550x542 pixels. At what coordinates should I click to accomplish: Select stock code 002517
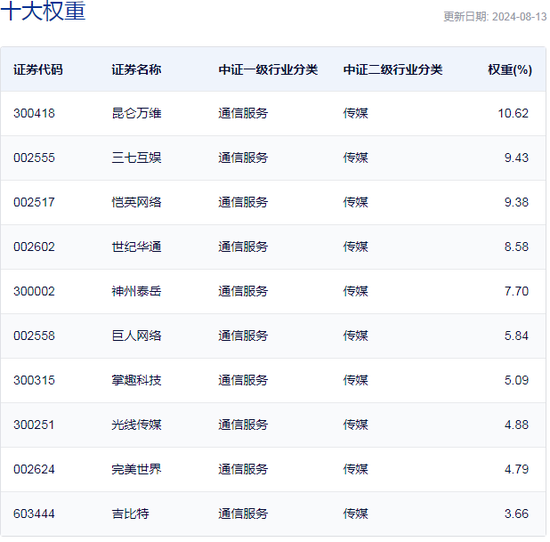pyautogui.click(x=34, y=202)
